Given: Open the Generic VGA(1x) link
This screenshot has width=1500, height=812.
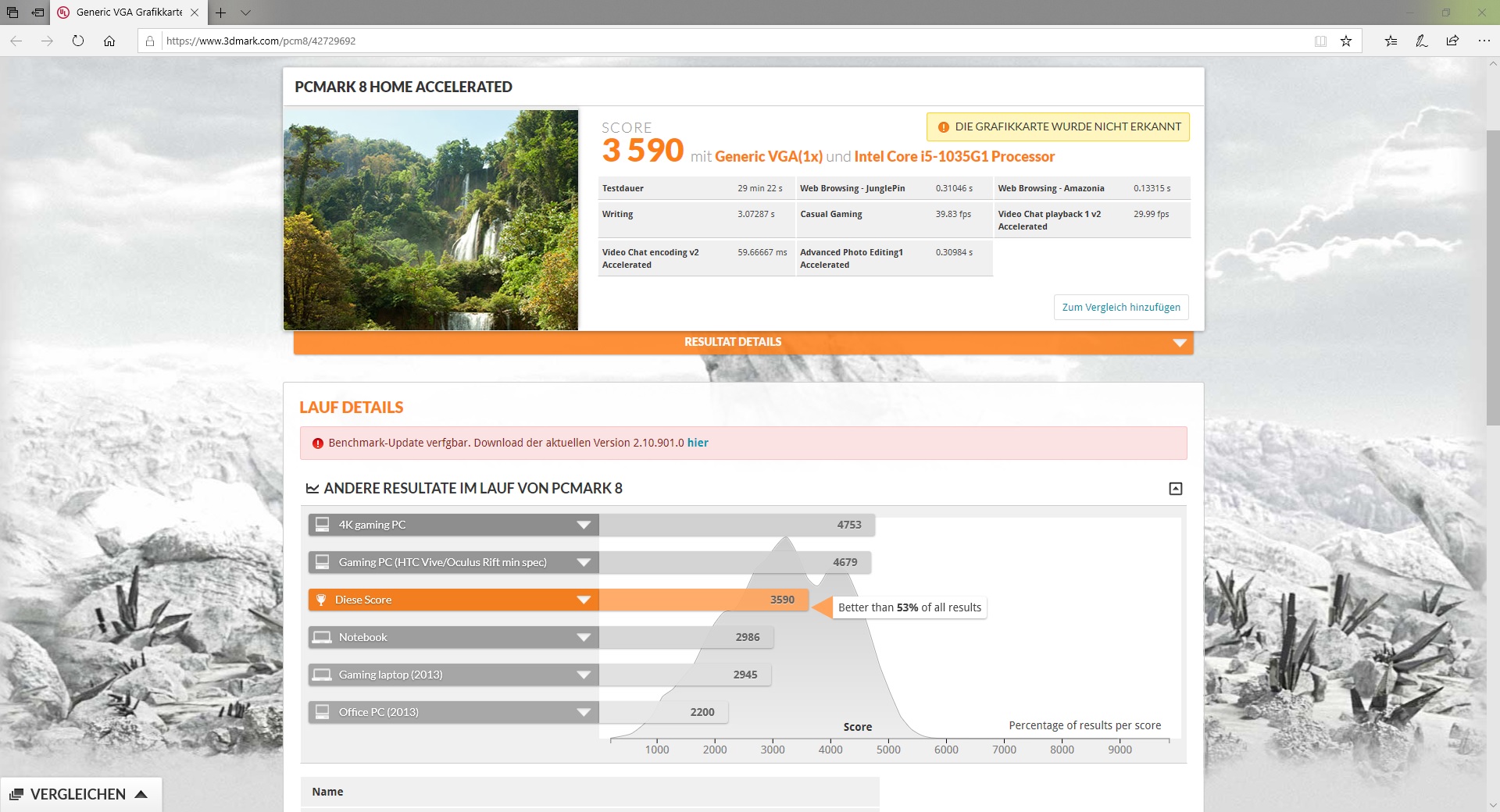Looking at the screenshot, I should tap(769, 156).
